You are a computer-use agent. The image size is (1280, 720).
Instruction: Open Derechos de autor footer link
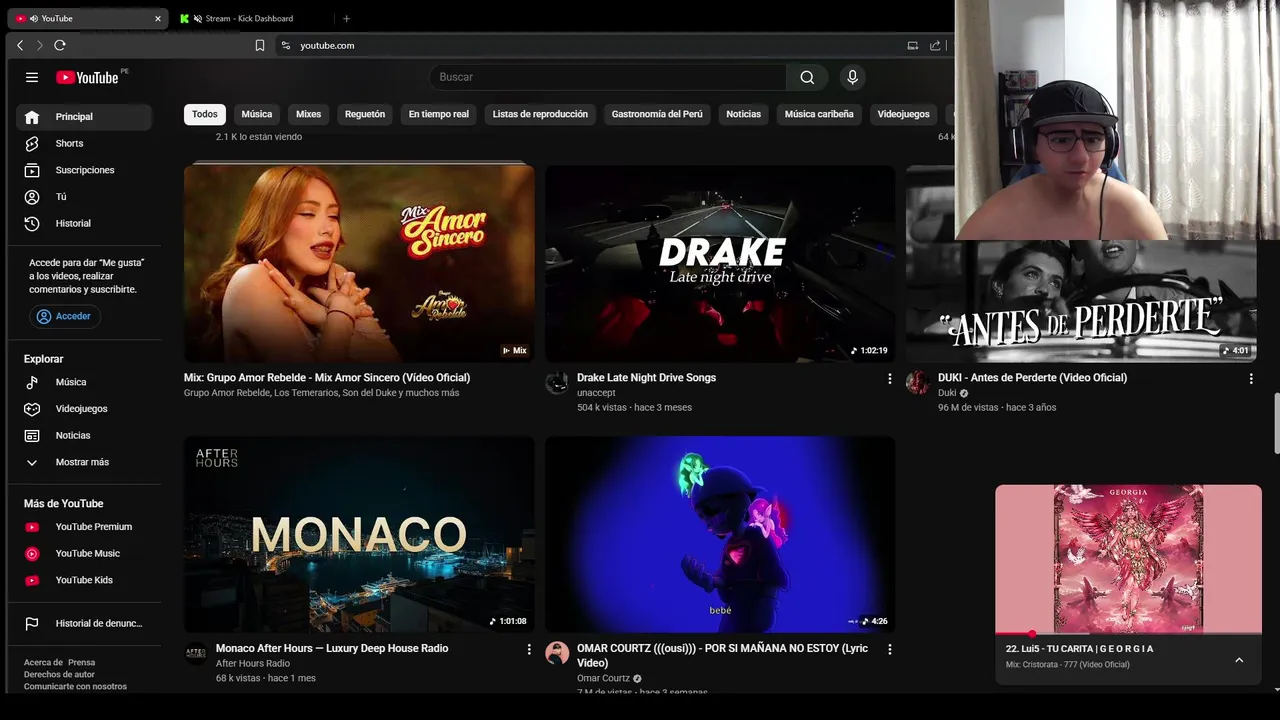click(59, 674)
